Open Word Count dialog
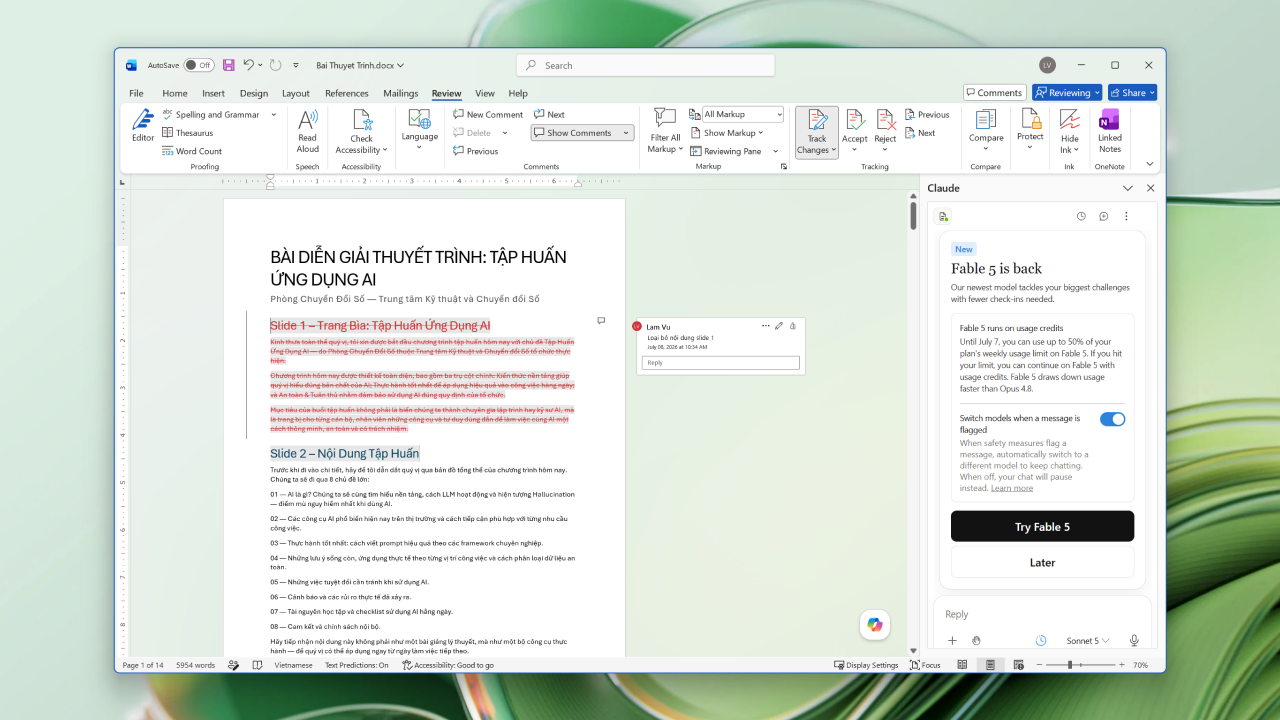Viewport: 1280px width, 720px height. click(x=191, y=151)
